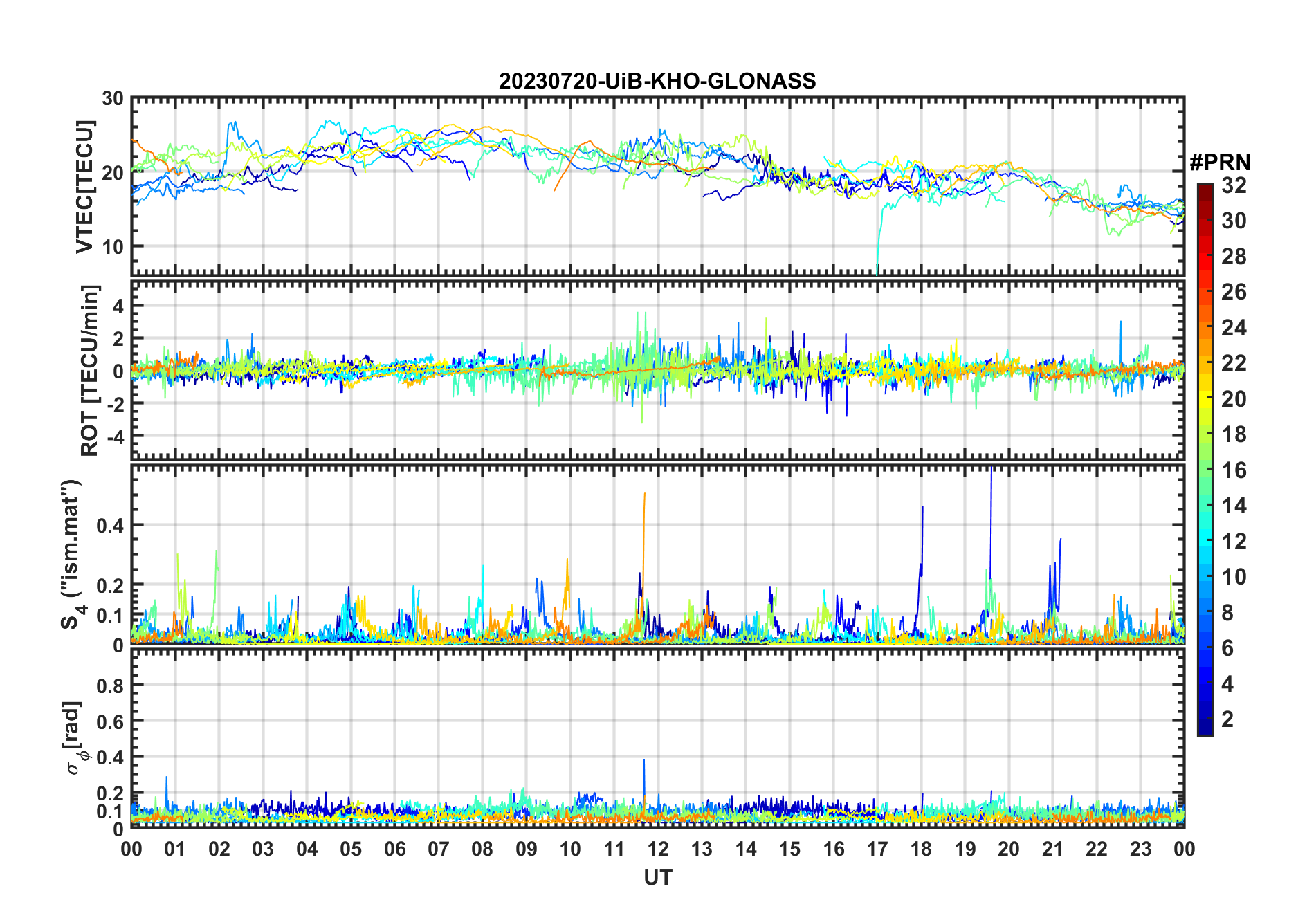Click x-axis hour tick 21
The width and height of the screenshot is (1316, 920).
(1053, 849)
